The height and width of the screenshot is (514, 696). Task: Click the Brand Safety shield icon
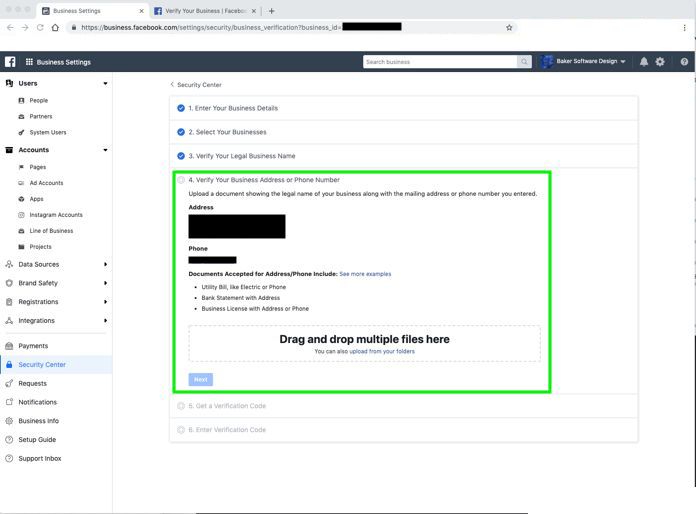(9, 283)
